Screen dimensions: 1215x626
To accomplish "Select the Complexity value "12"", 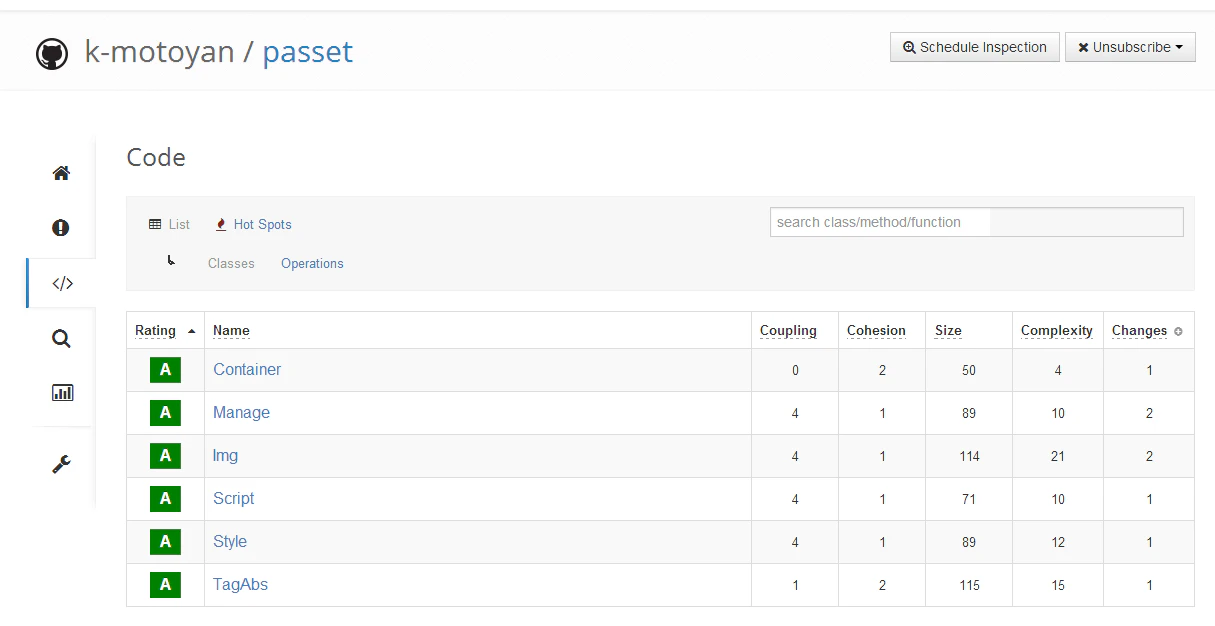I will coord(1058,542).
